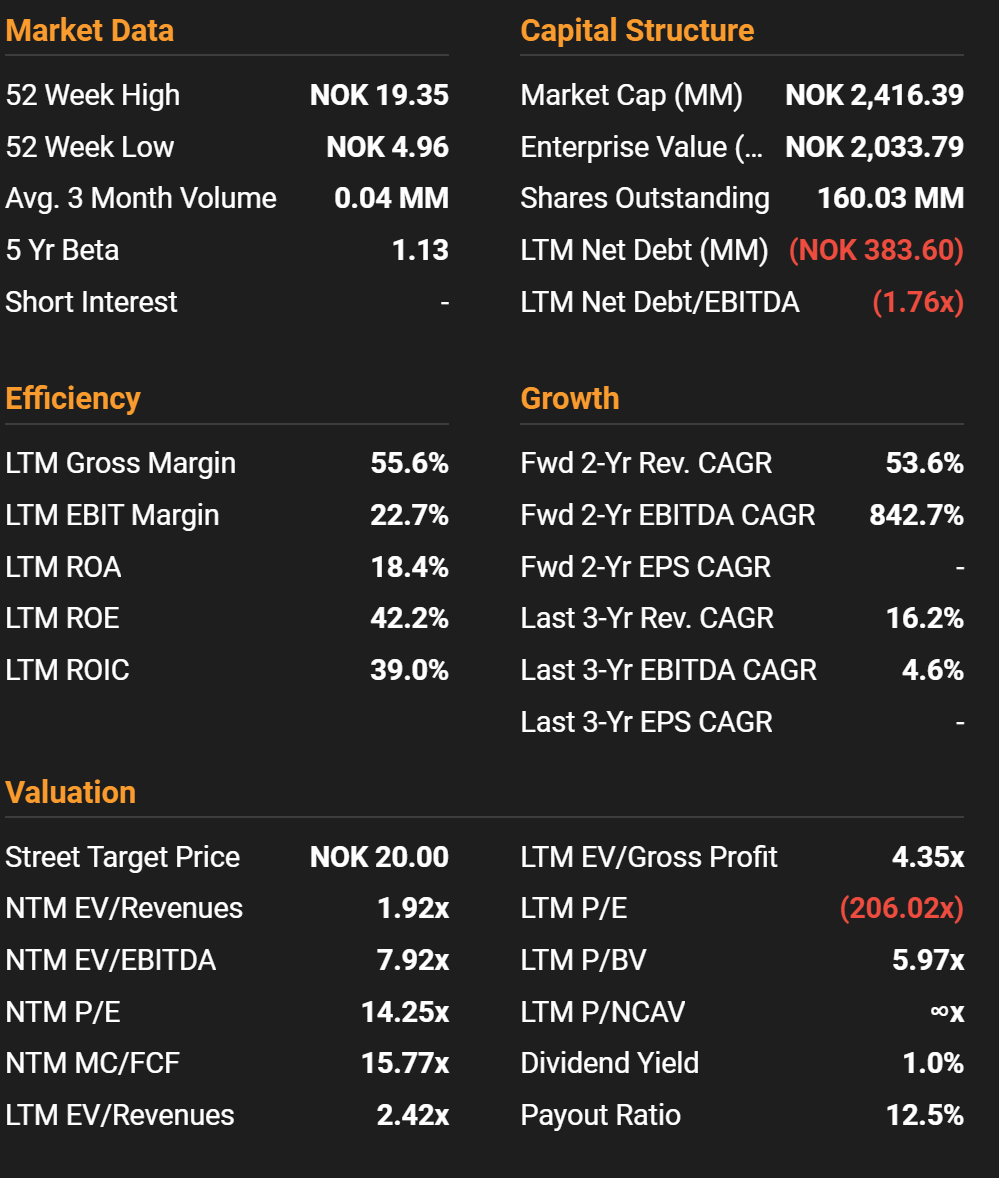Open the Capital Structure section header
Viewport: 1000px width, 1178px height.
click(x=637, y=30)
